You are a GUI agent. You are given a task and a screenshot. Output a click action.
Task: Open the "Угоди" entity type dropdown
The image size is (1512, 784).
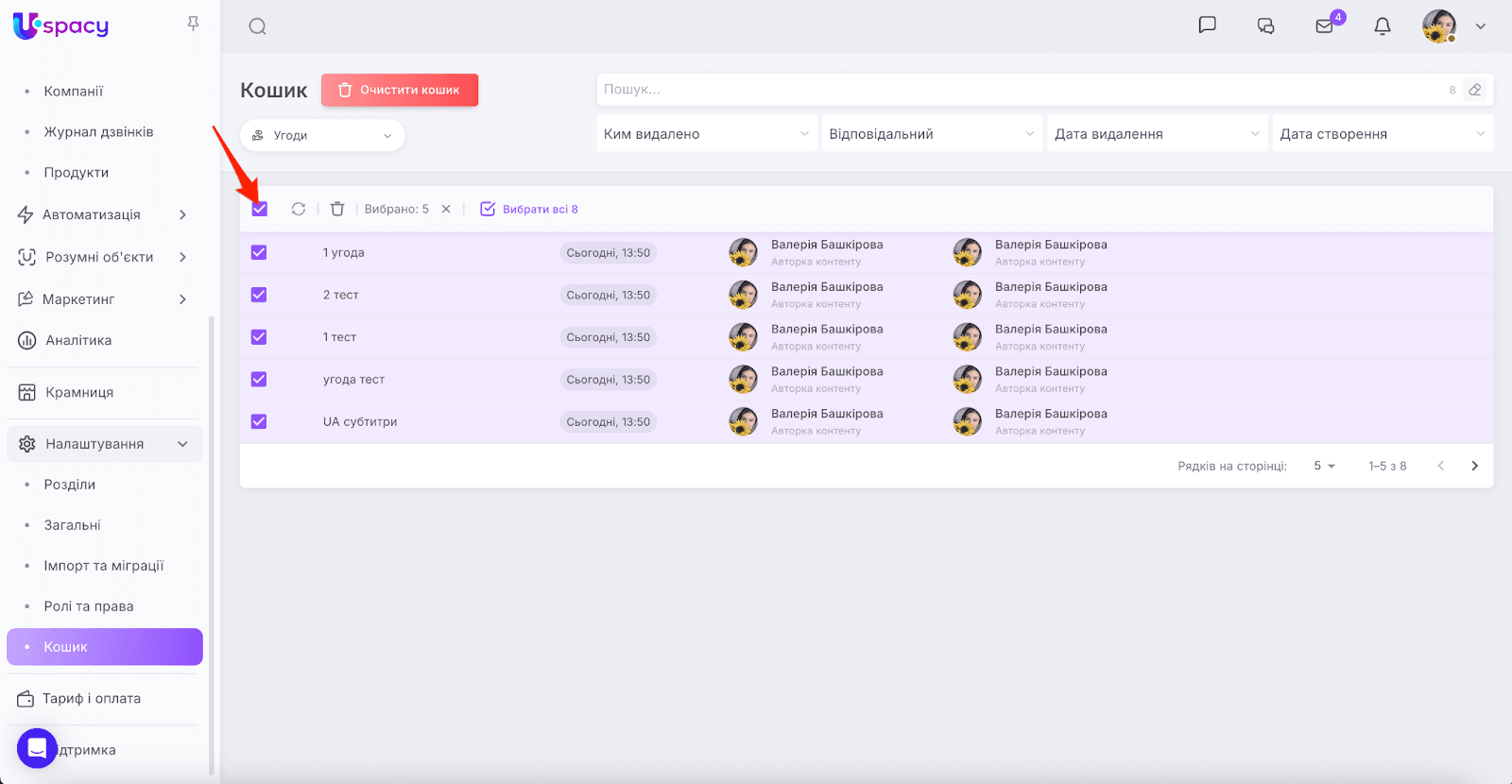click(x=322, y=135)
